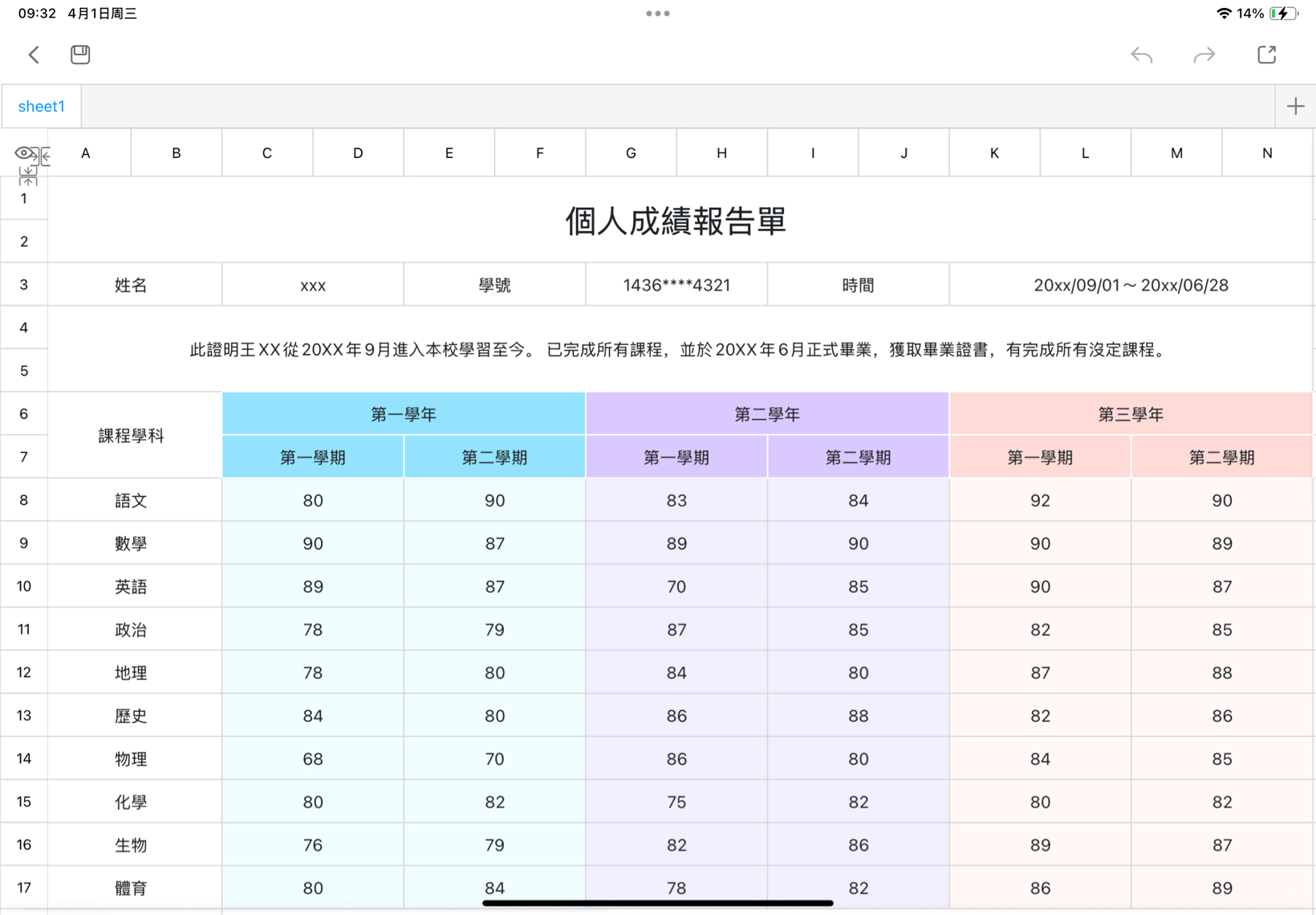
Task: Select 化學 second-year first-term score 75
Action: pos(676,802)
